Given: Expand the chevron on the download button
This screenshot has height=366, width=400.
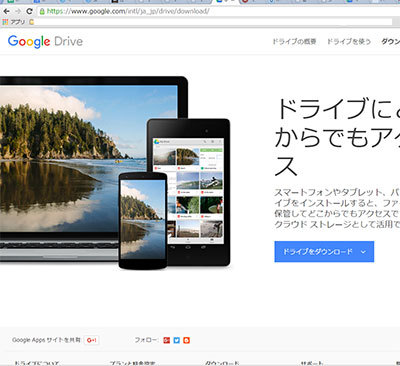Looking at the screenshot, I should 363,252.
